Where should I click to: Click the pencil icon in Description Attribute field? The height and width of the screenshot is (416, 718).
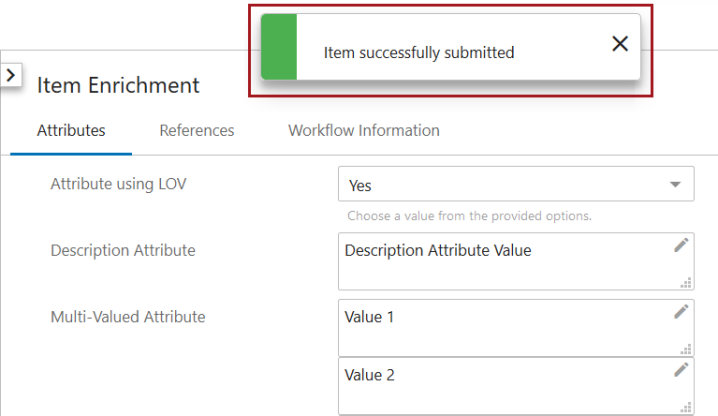[681, 245]
